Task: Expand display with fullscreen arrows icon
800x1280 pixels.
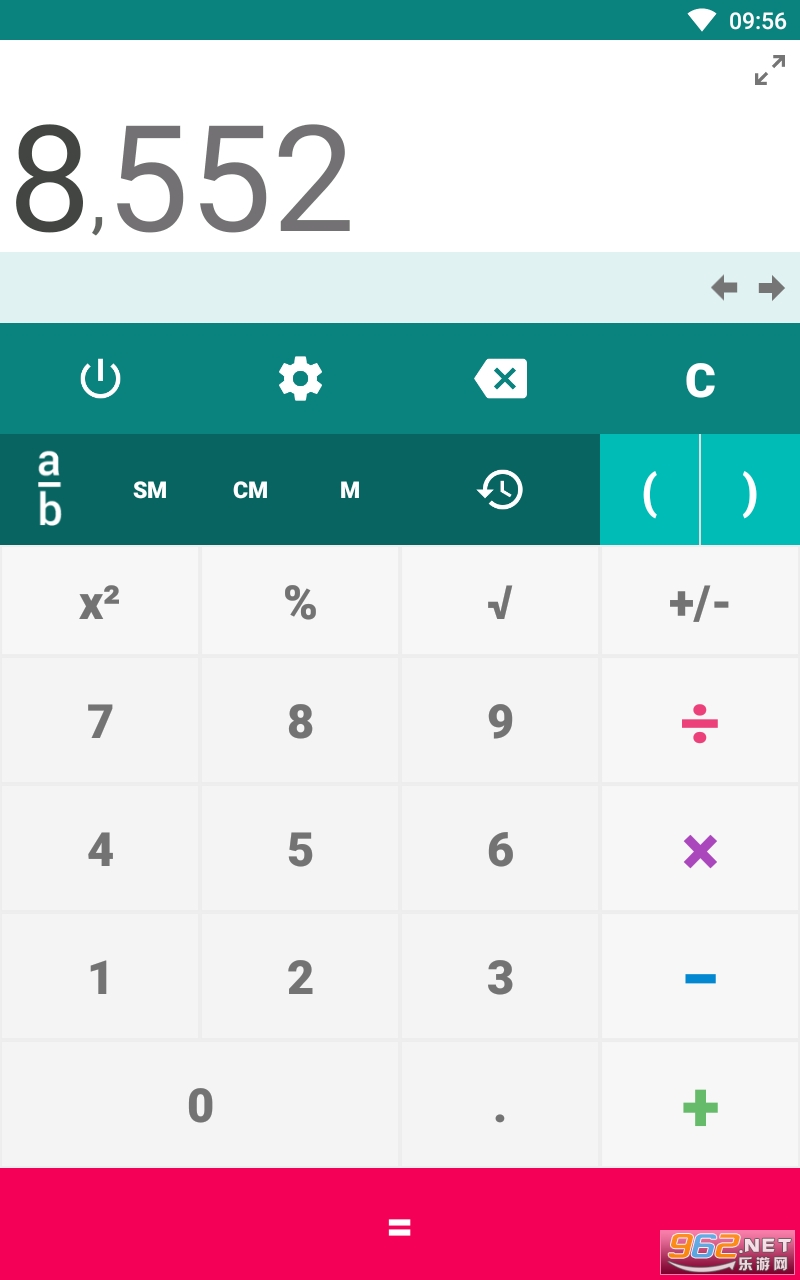Action: click(x=770, y=70)
